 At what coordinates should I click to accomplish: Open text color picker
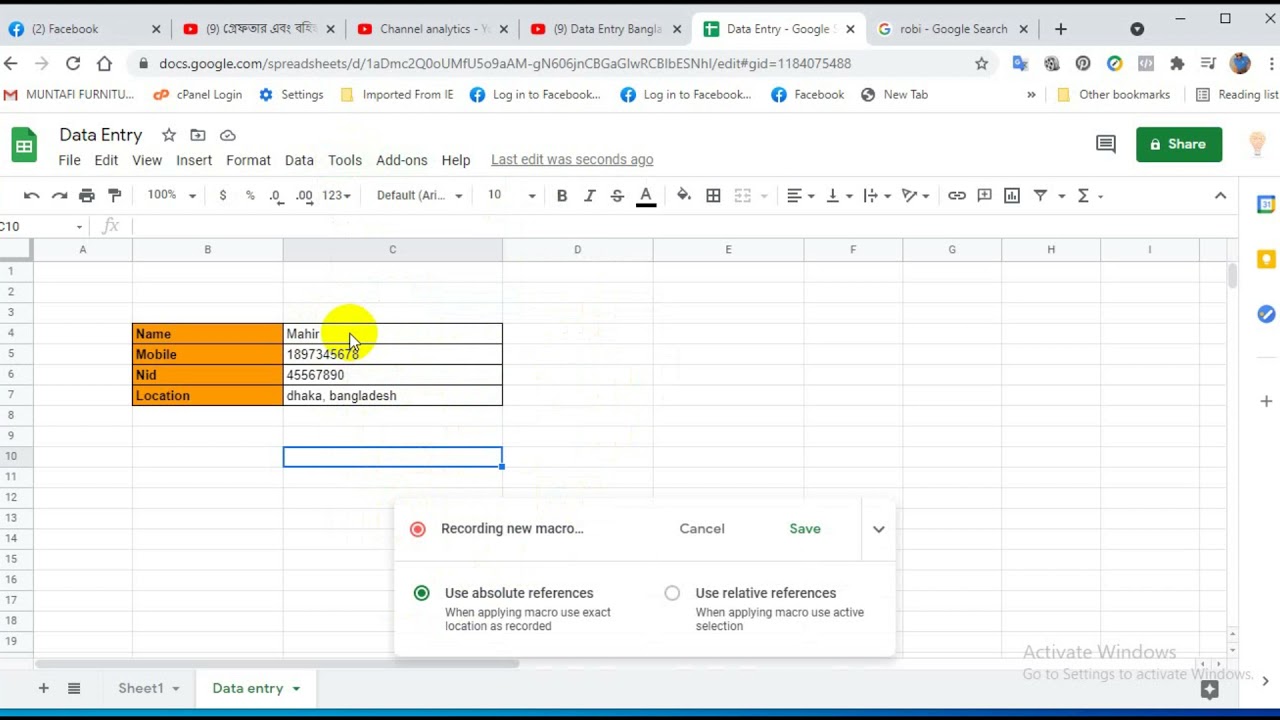(646, 196)
